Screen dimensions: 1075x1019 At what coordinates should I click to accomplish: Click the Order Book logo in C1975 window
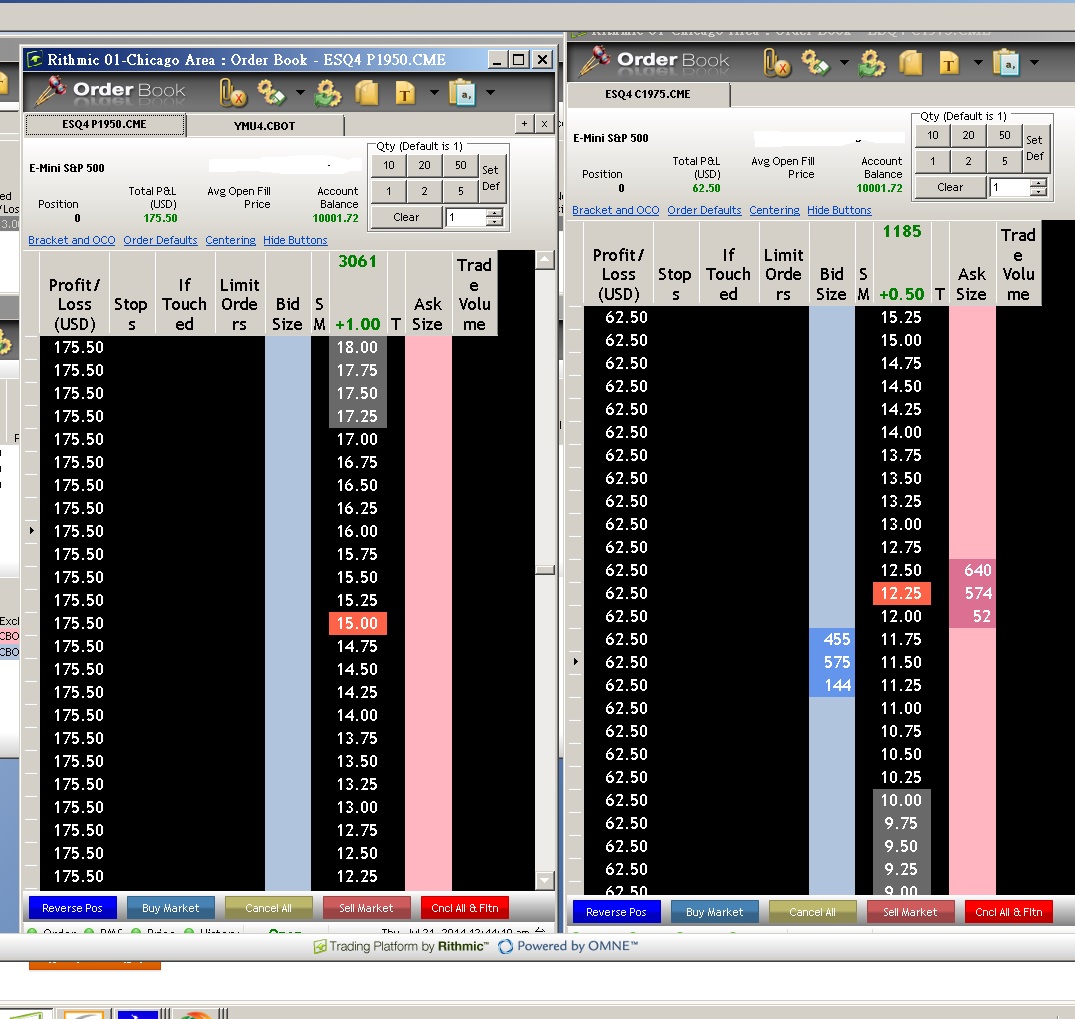pos(655,60)
